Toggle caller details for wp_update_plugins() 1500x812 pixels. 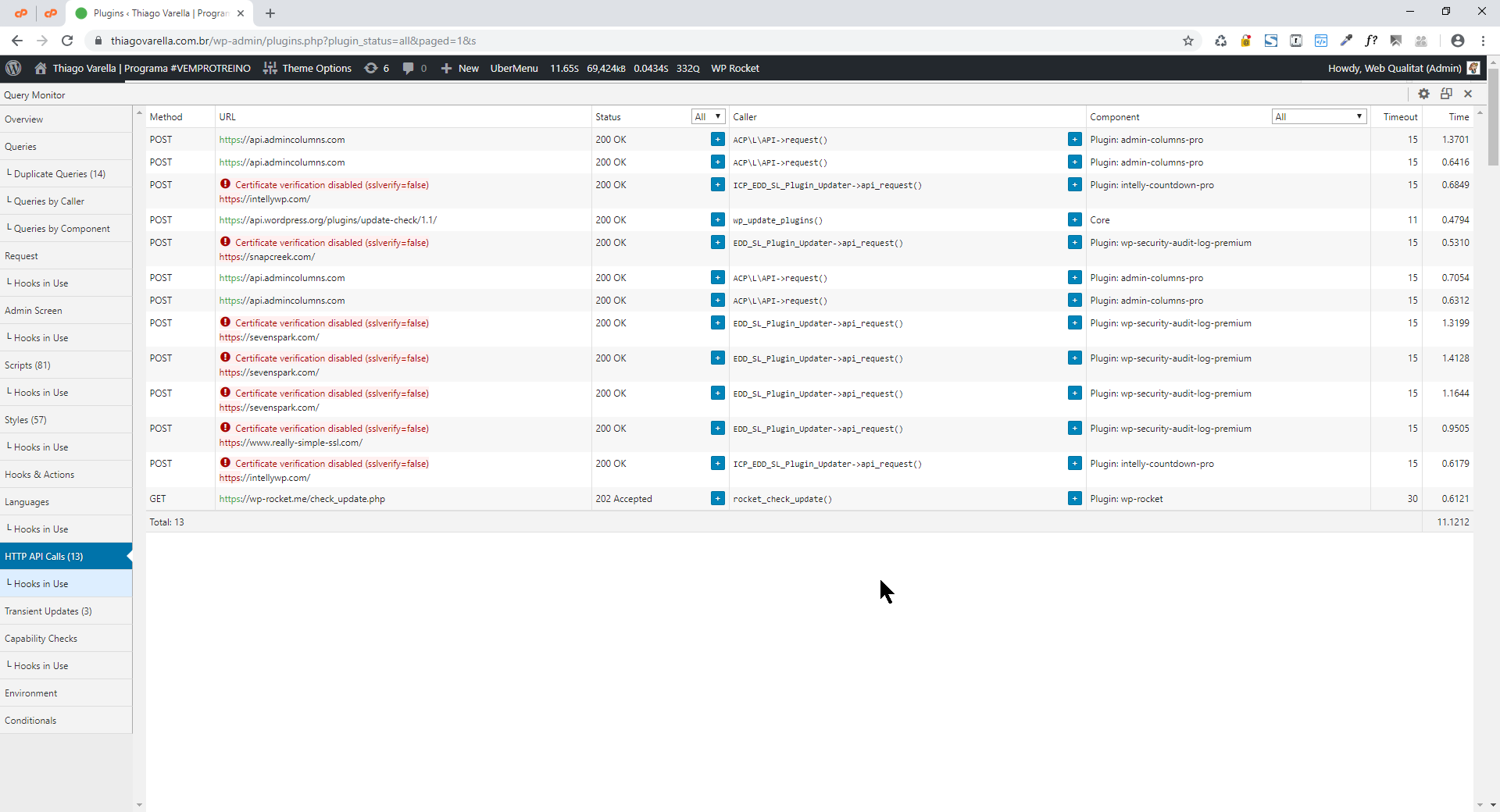pos(1075,219)
